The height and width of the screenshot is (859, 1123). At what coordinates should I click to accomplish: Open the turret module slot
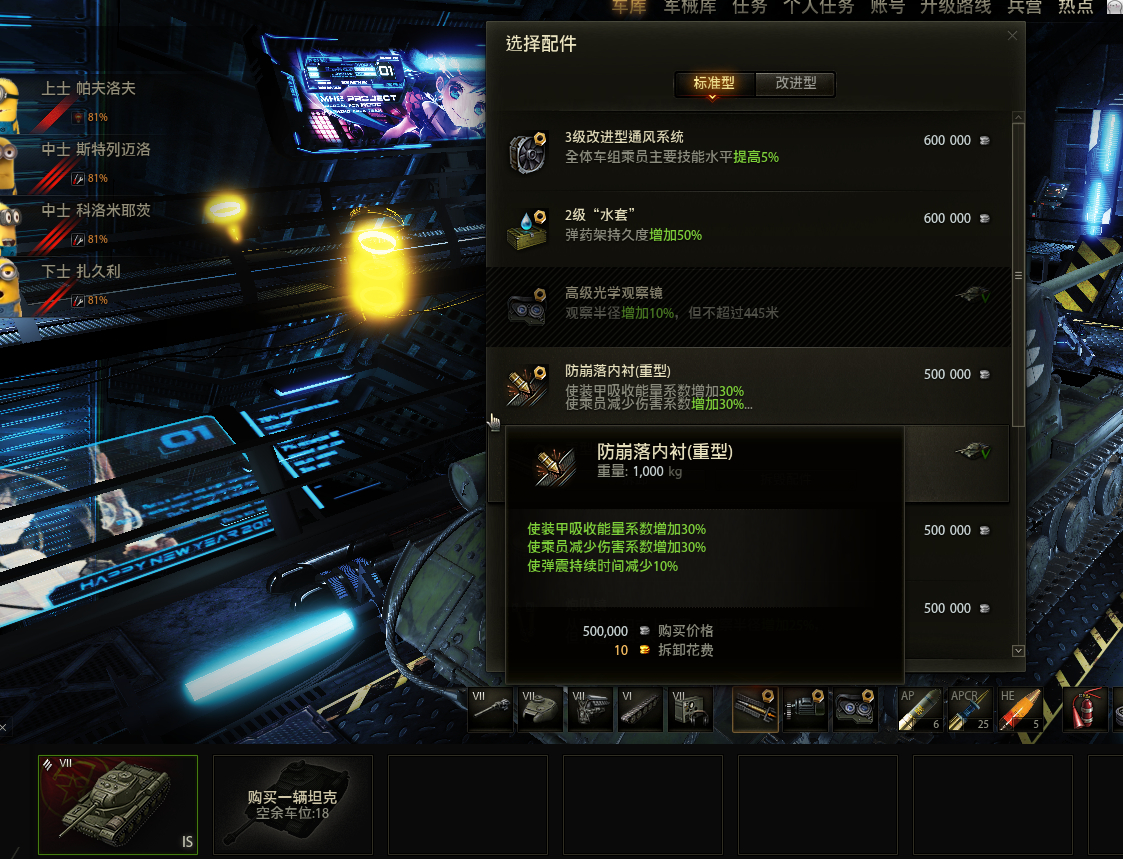(x=540, y=709)
